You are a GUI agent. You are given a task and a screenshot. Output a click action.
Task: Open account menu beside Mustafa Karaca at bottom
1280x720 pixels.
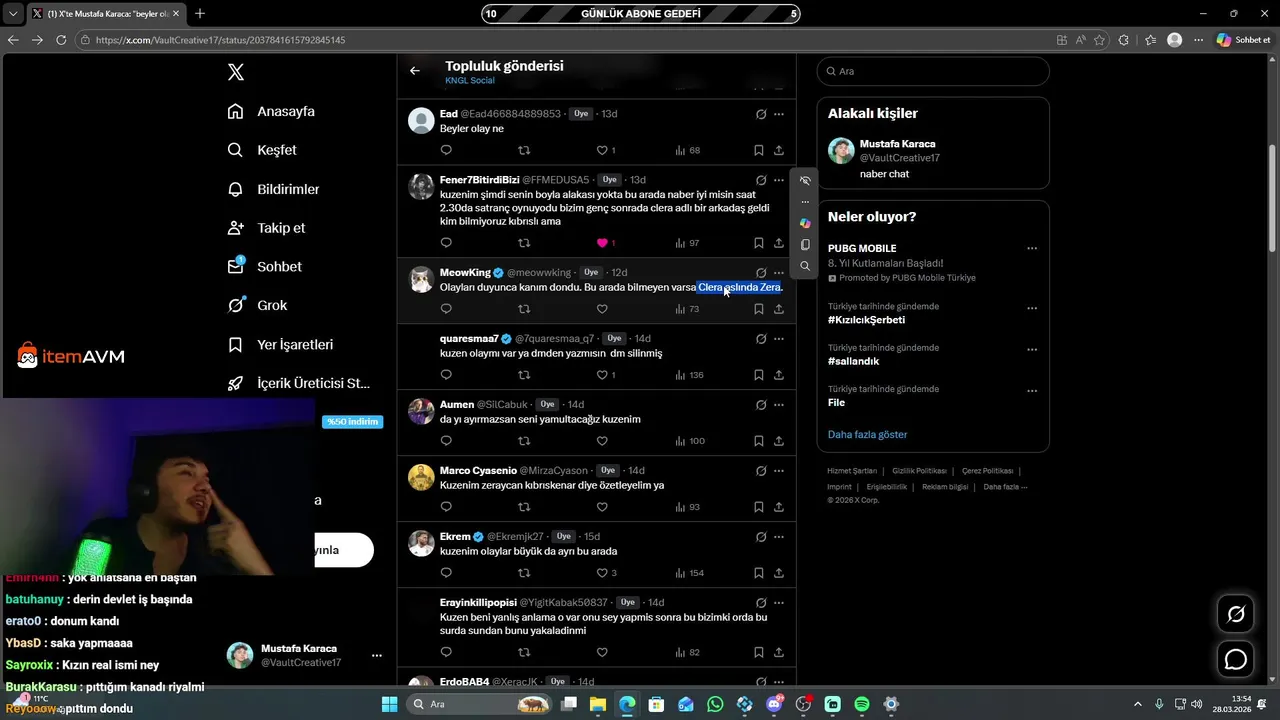pos(377,656)
